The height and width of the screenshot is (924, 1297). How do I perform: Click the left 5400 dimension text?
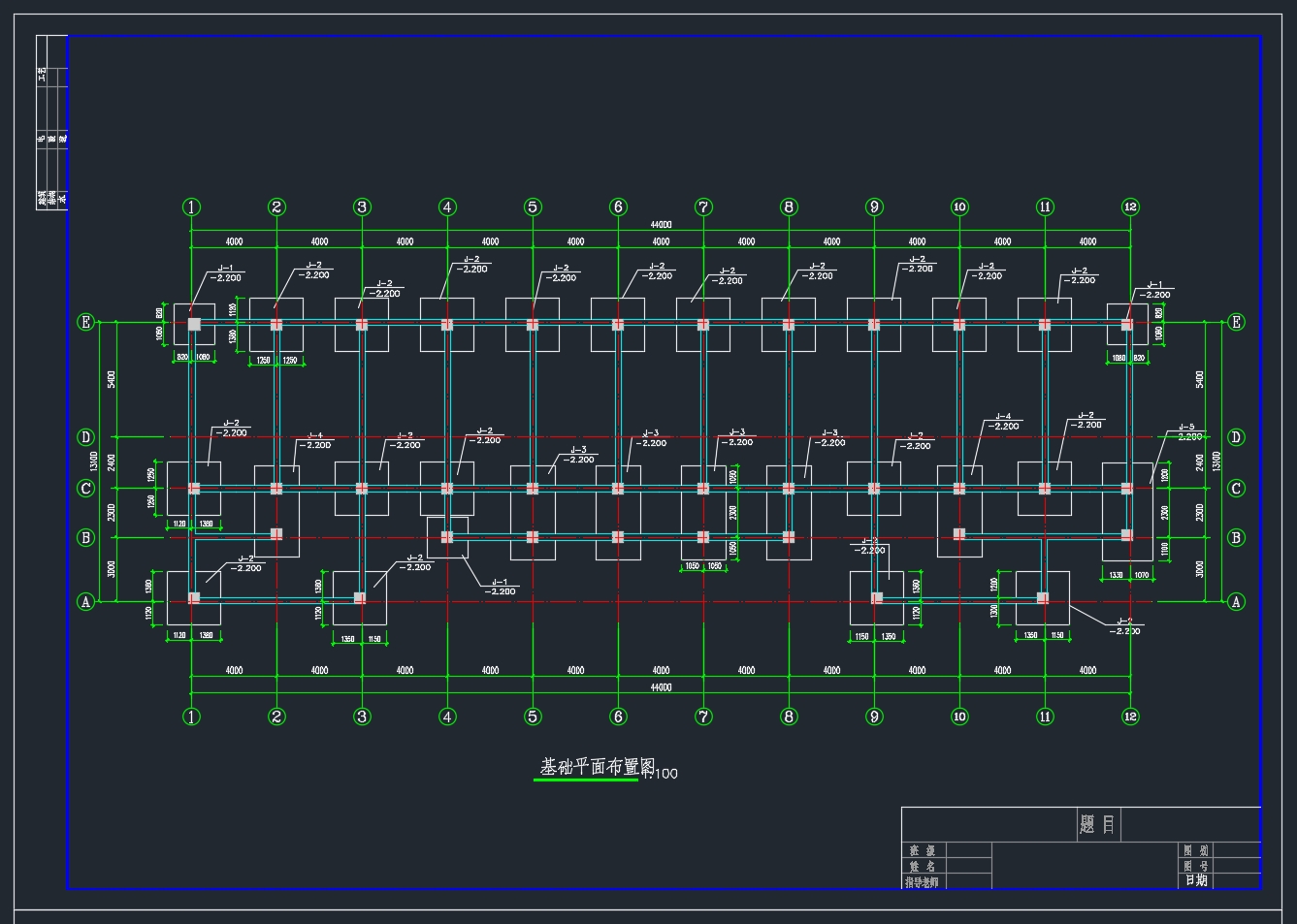tap(112, 379)
